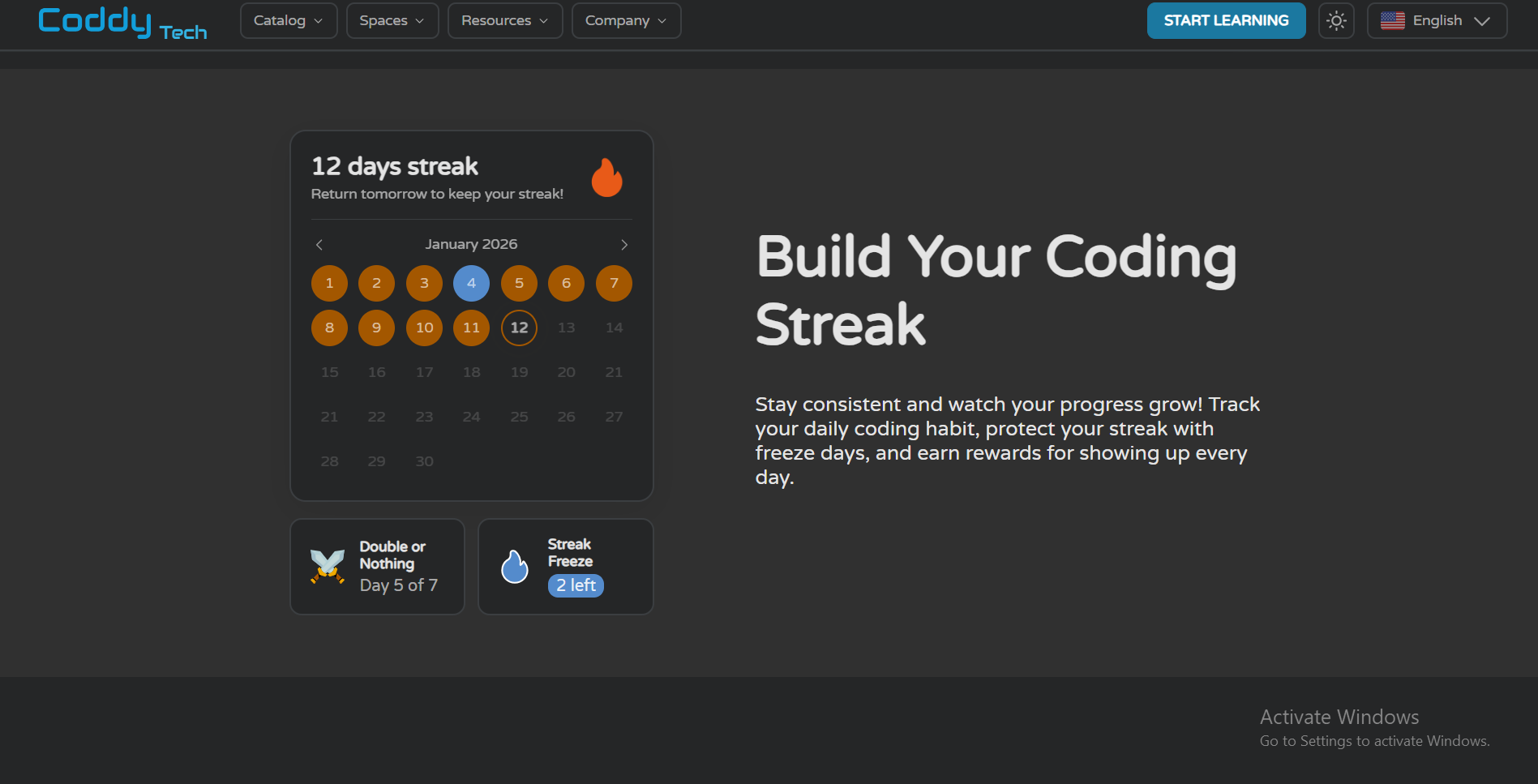Click the orange streak flame icon
Screen dimensions: 1538x784
point(607,177)
